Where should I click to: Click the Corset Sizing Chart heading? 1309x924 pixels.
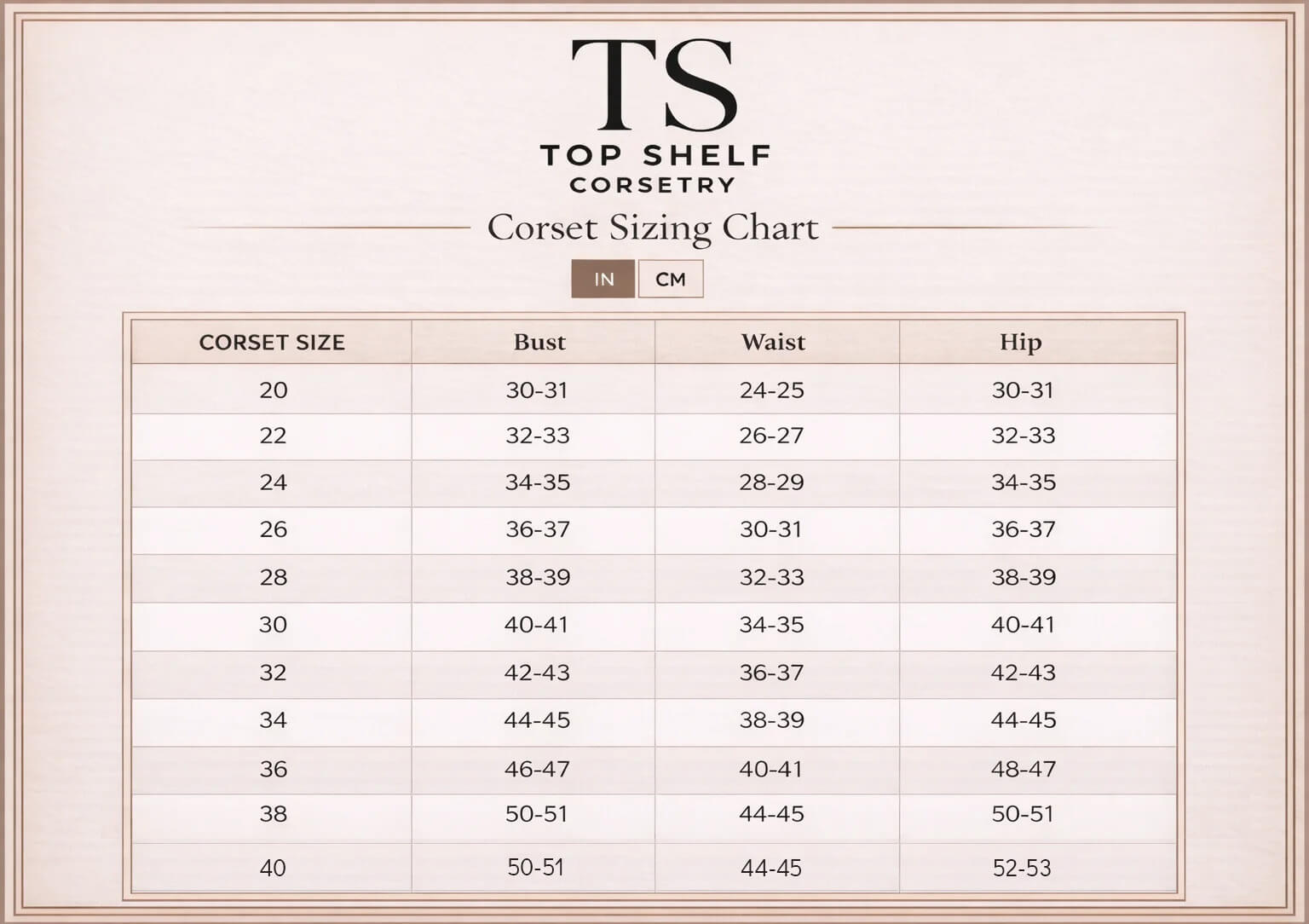(653, 228)
